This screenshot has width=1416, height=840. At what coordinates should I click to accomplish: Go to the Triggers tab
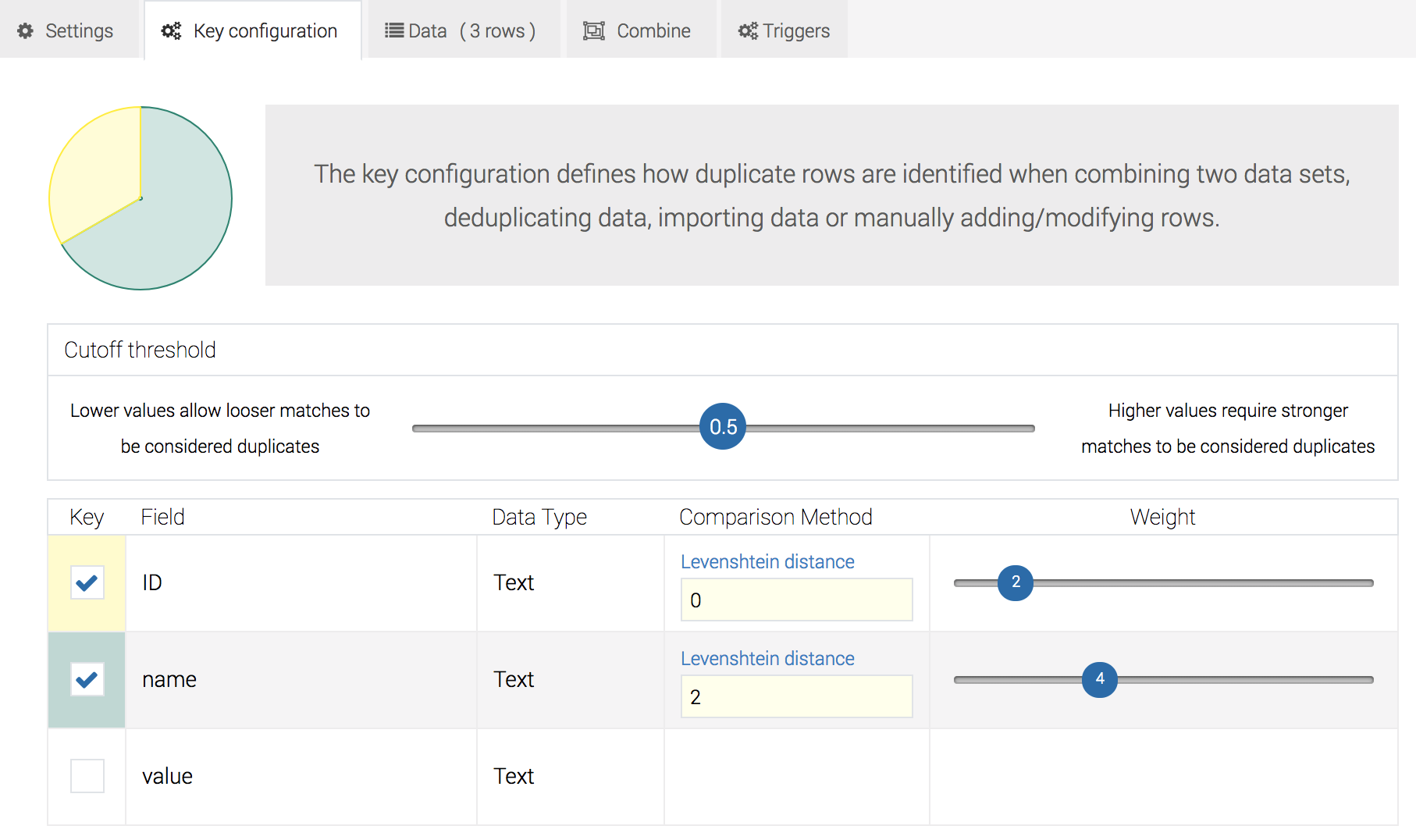(x=784, y=30)
